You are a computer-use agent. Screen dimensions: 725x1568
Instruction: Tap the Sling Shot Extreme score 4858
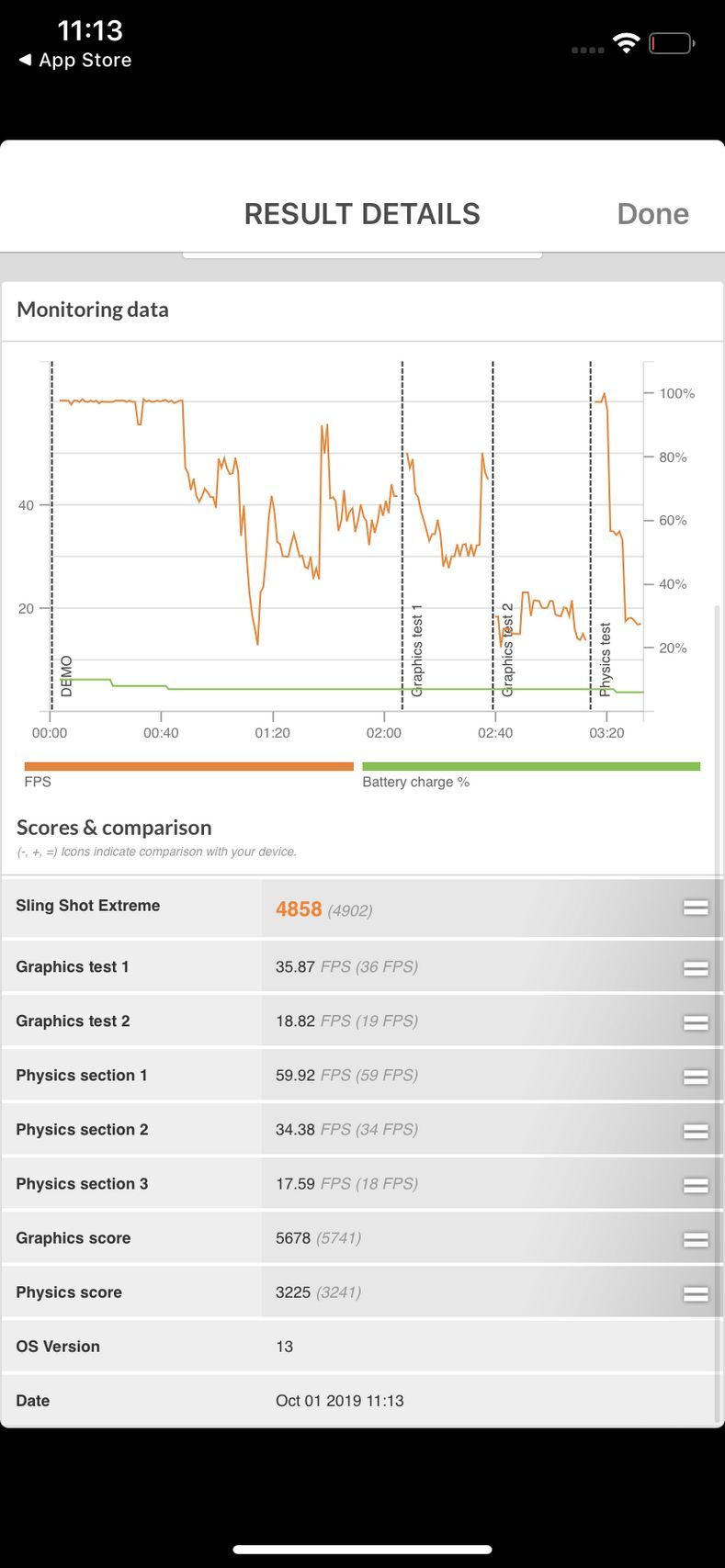tap(299, 909)
